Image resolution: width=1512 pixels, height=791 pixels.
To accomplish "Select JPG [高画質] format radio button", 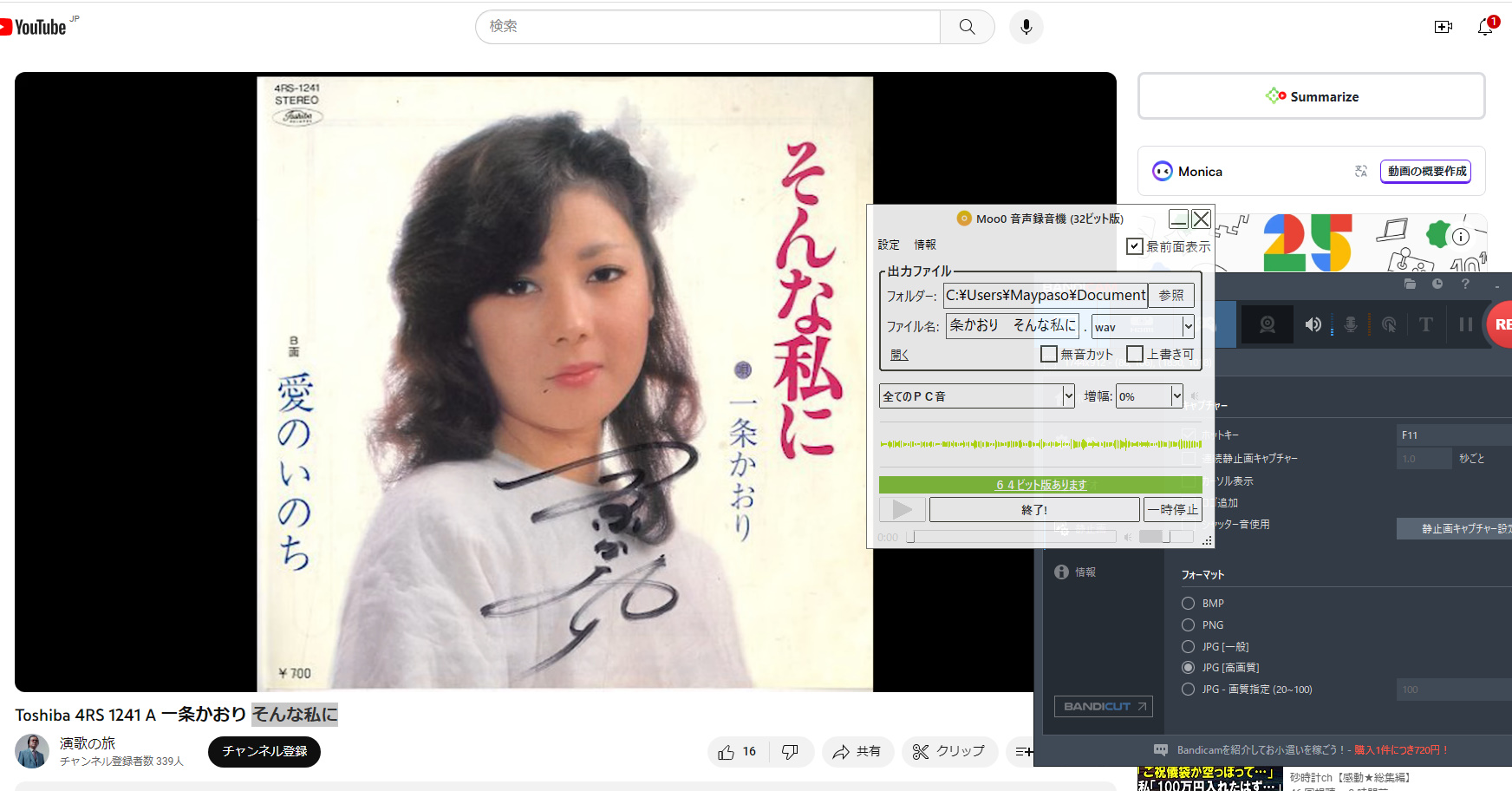I will (x=1188, y=667).
